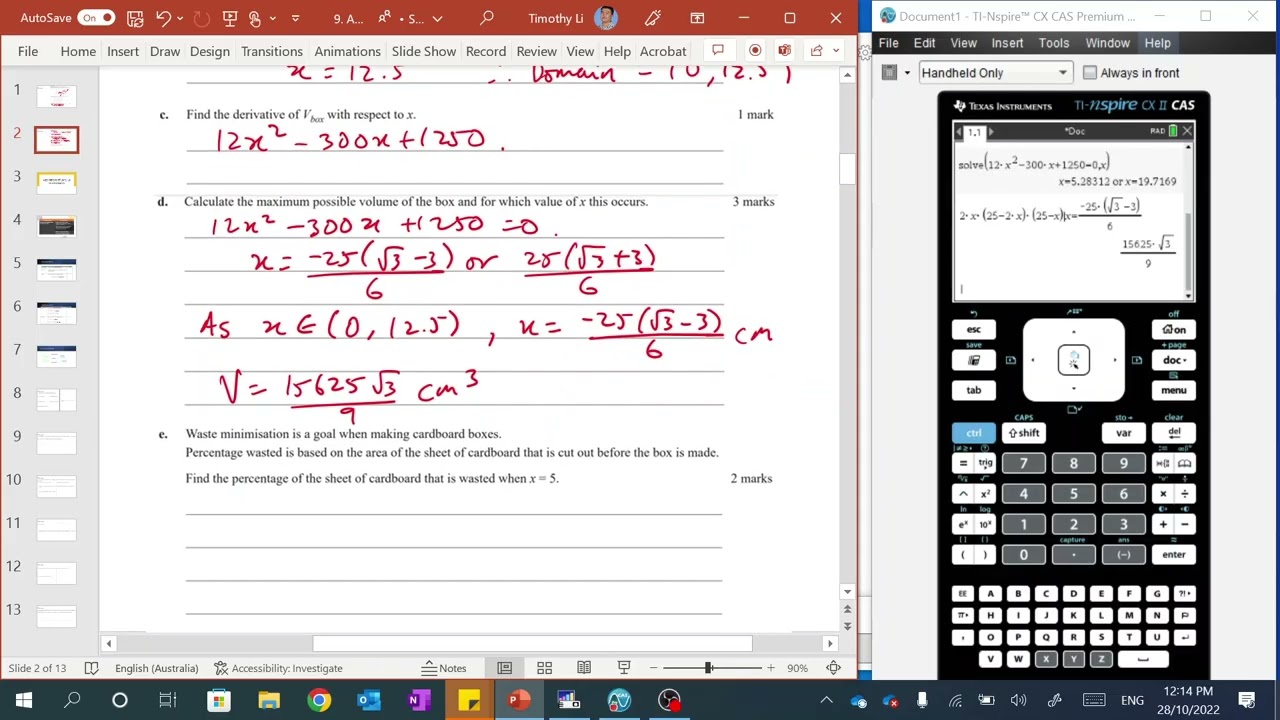This screenshot has height=720, width=1280.
Task: Open the File tab in PowerPoint
Action: (28, 51)
